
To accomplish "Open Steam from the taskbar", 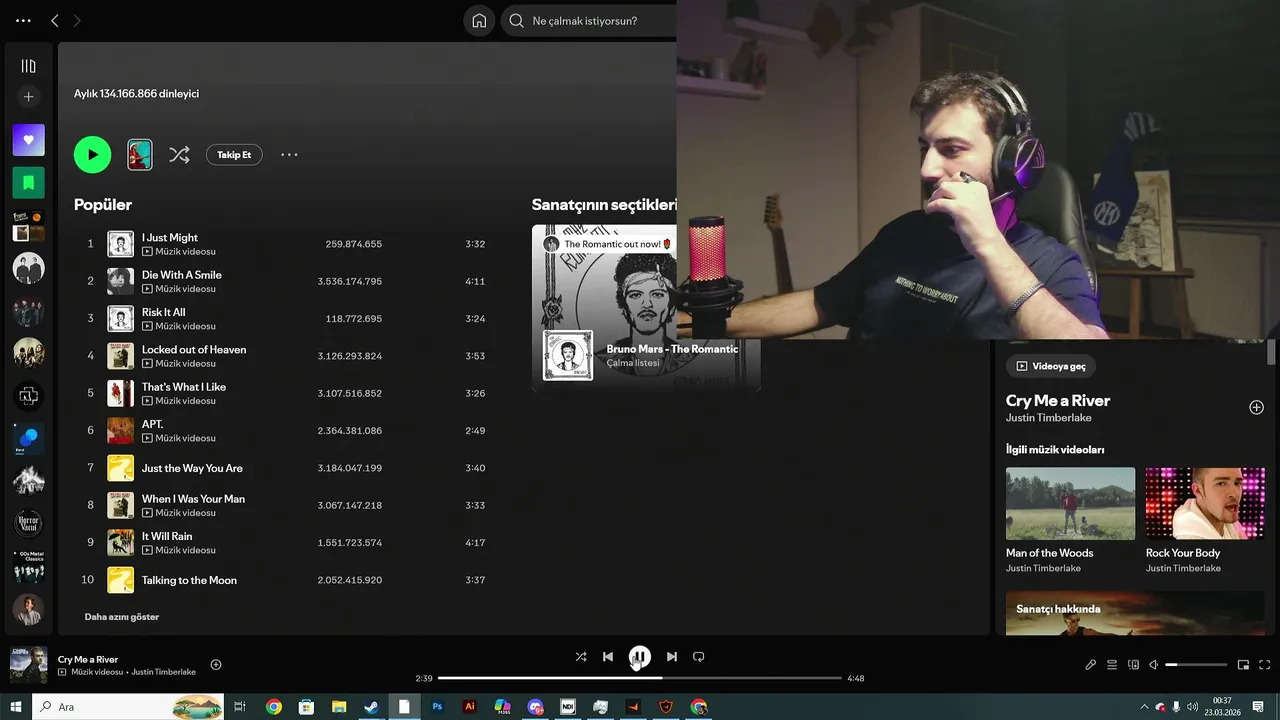I will [x=371, y=707].
